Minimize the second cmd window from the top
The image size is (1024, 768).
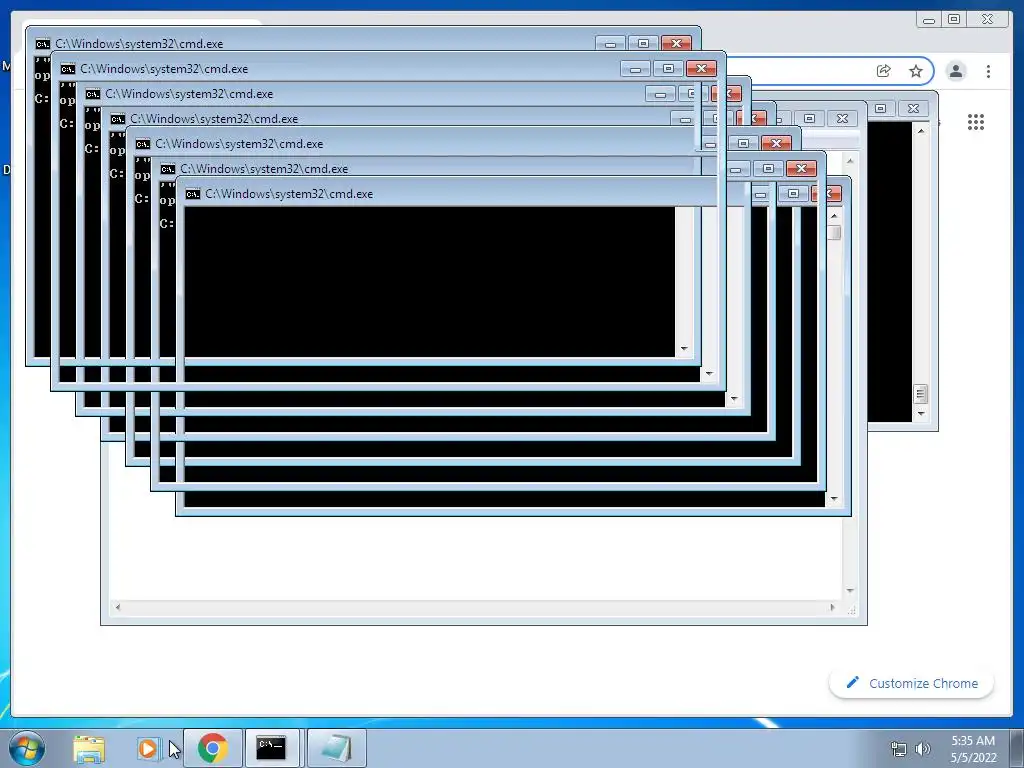point(635,69)
